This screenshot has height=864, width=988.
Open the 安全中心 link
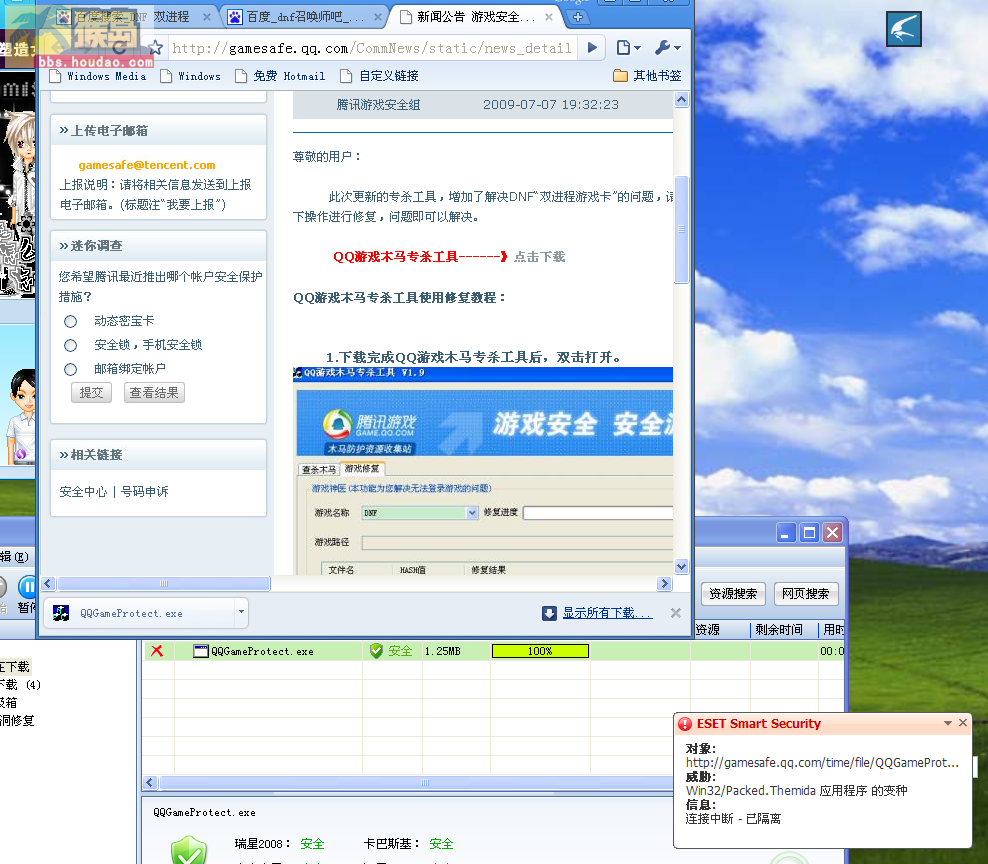pyautogui.click(x=83, y=492)
